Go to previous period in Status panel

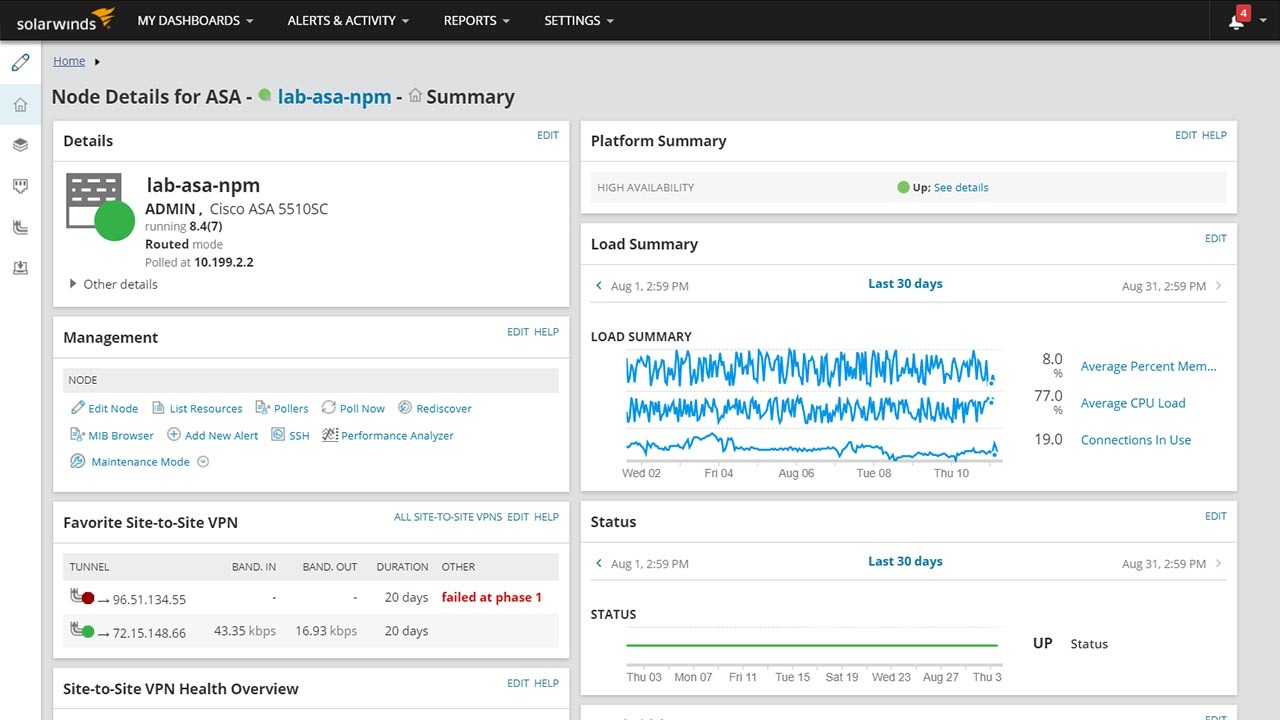coord(599,564)
